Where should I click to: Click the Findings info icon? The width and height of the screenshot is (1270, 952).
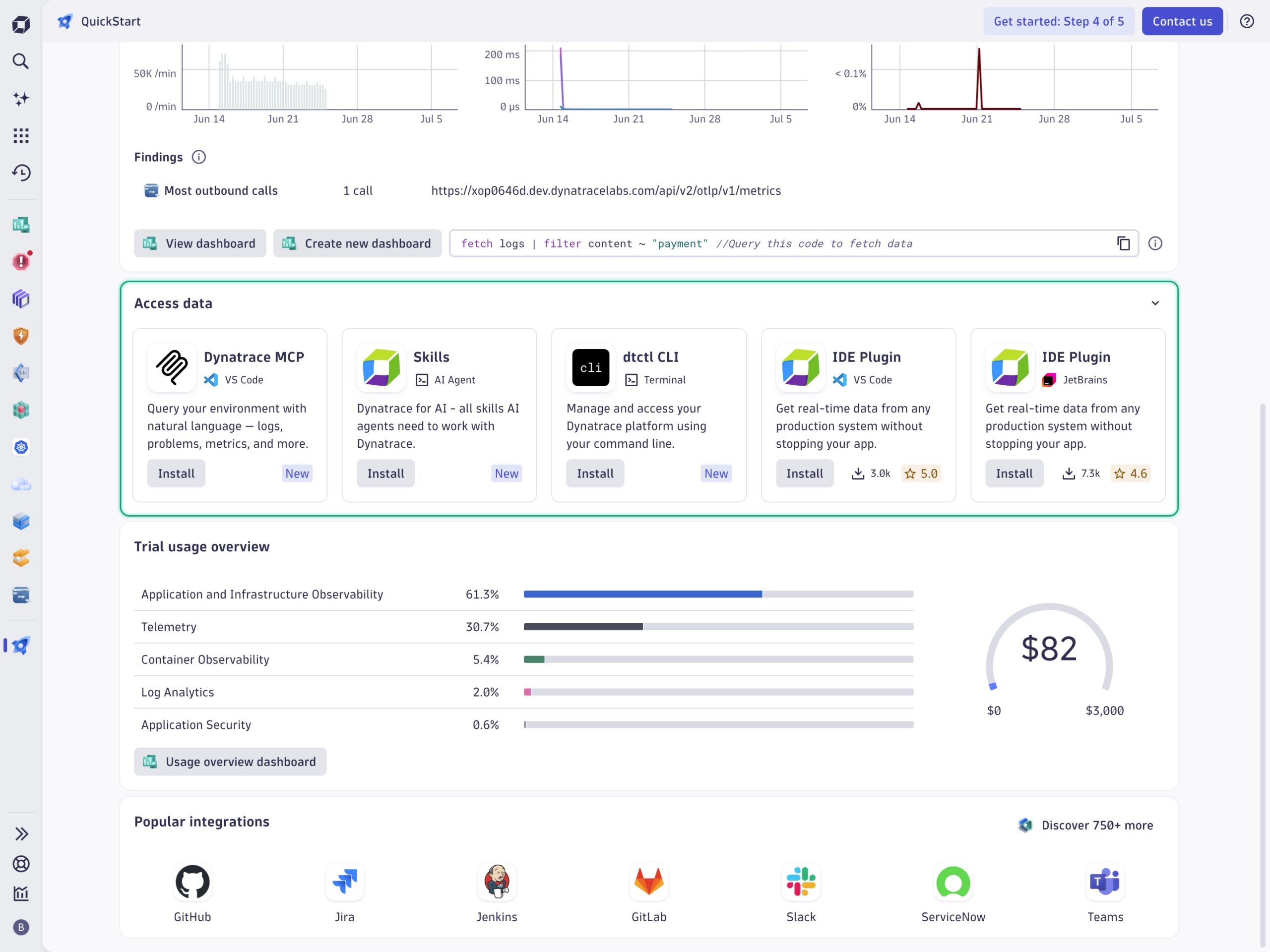click(198, 157)
